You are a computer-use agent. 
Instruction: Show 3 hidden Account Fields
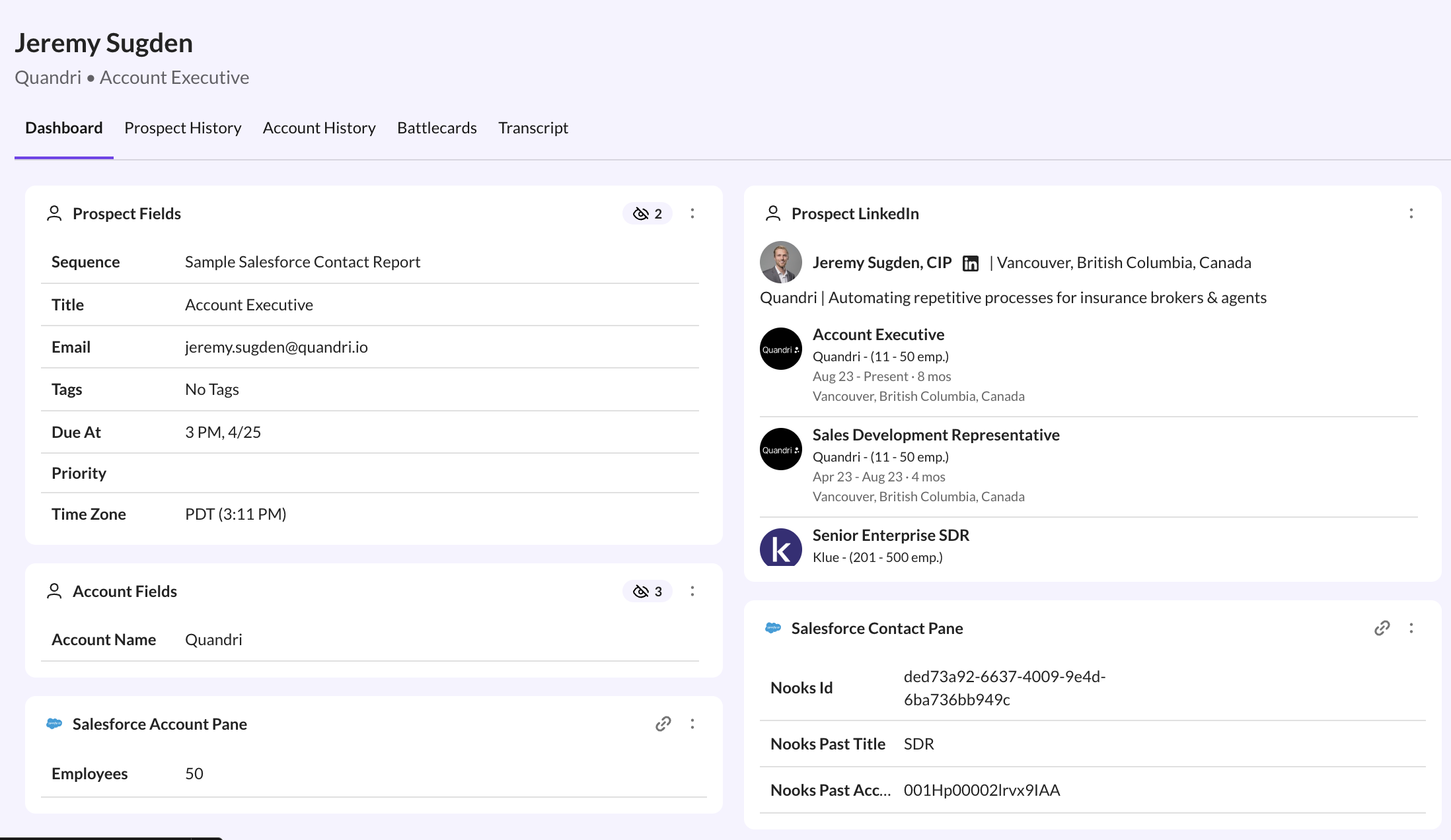pos(648,592)
